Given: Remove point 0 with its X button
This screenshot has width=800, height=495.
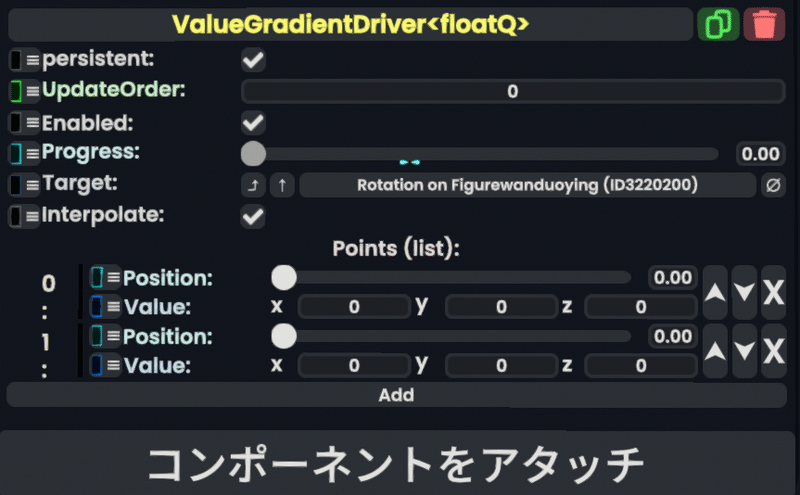Looking at the screenshot, I should pos(773,292).
